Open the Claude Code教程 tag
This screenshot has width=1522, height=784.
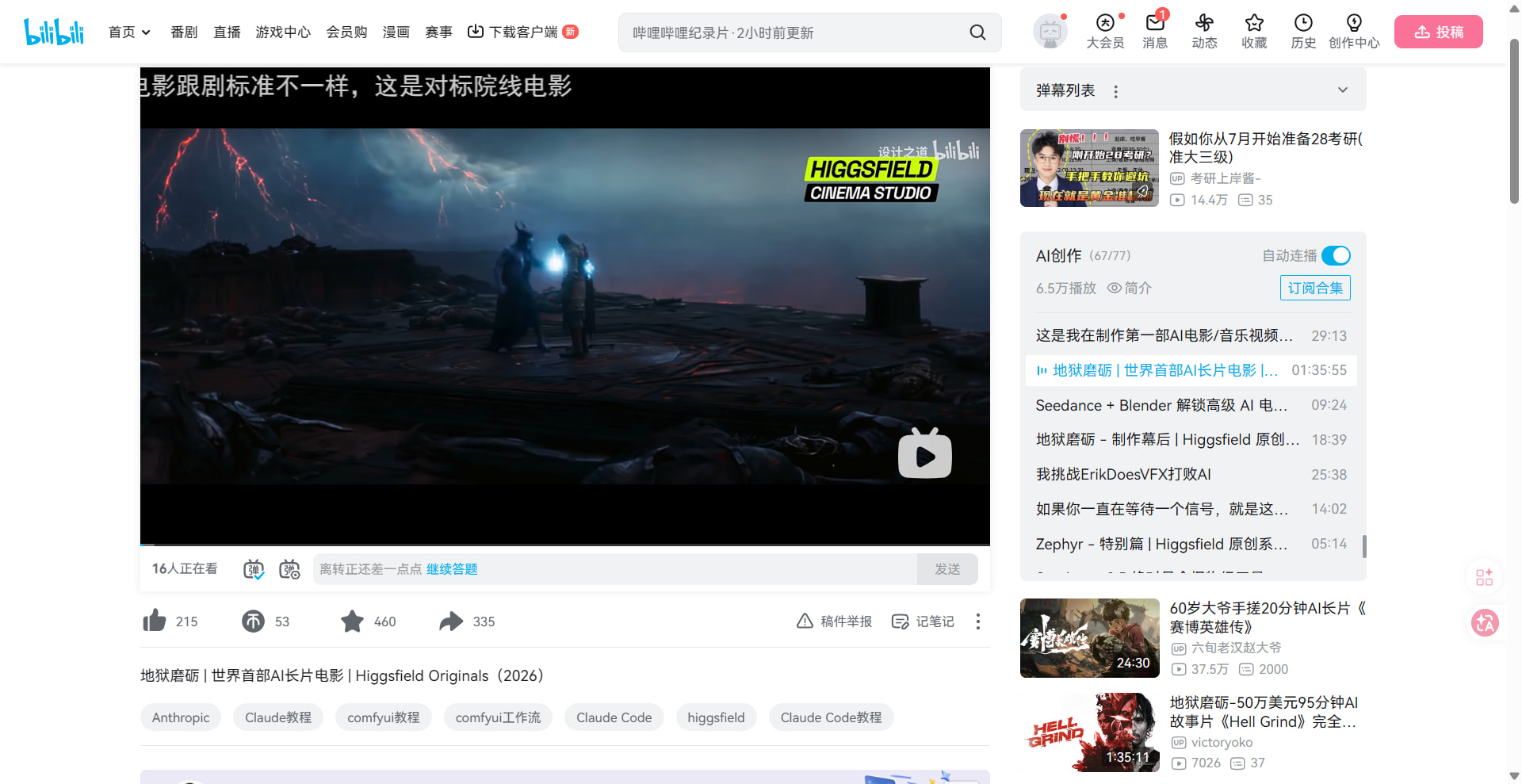click(831, 717)
